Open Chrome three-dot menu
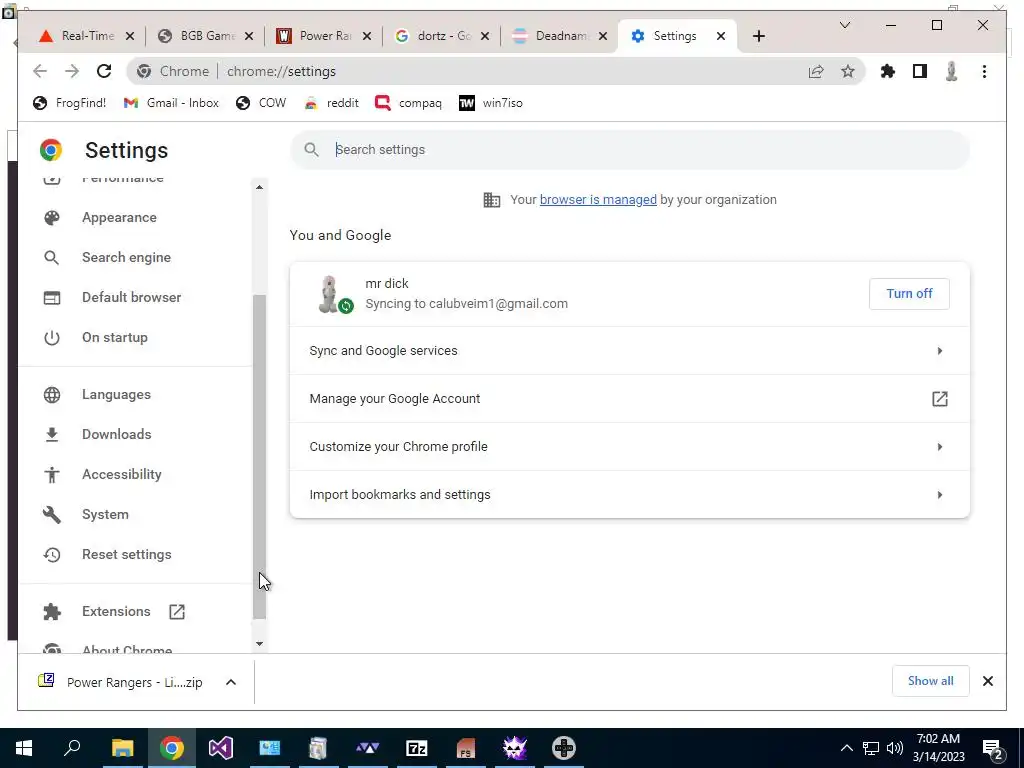1024x768 pixels. click(984, 71)
